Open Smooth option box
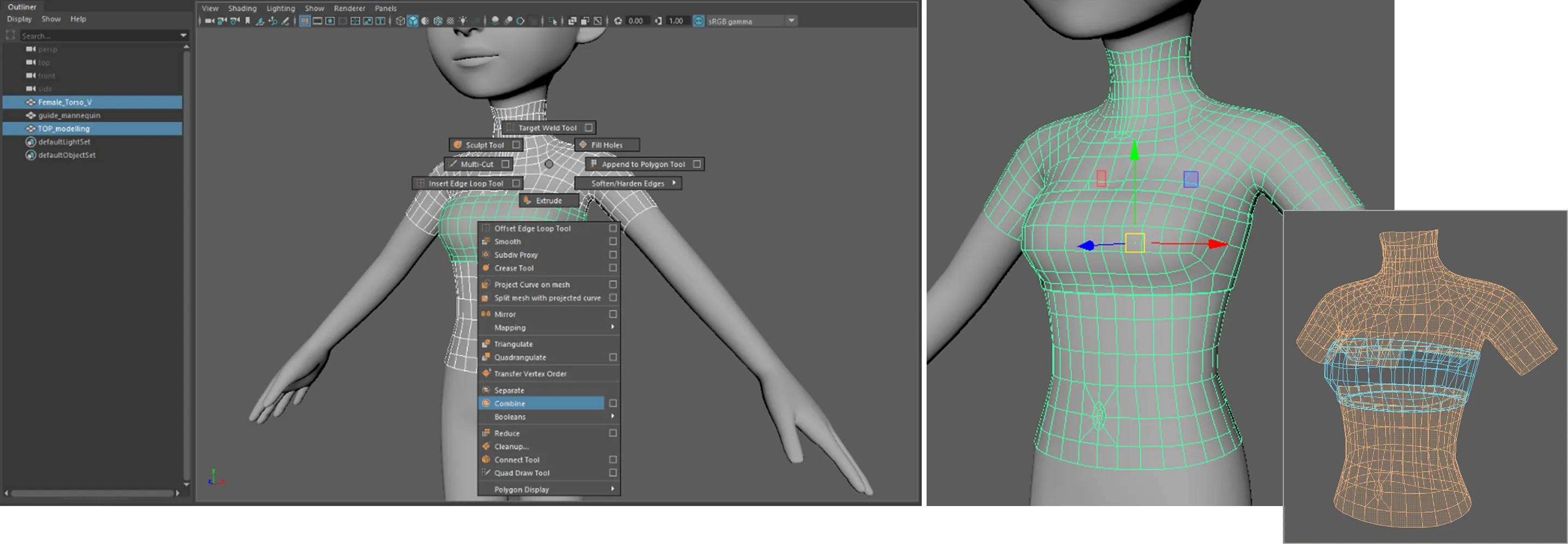Viewport: 1568px width, 544px height. click(x=613, y=241)
